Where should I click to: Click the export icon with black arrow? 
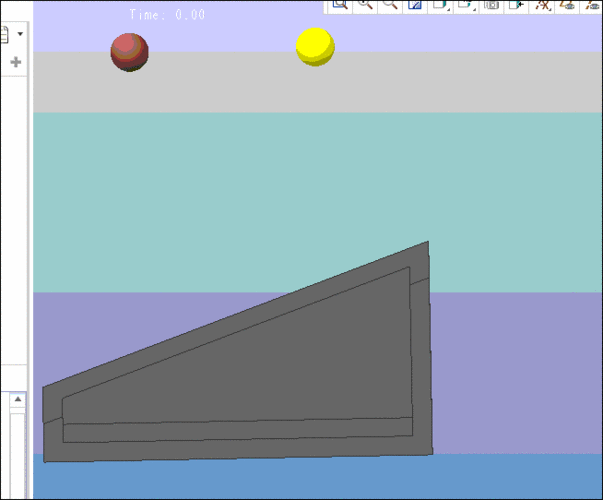(516, 5)
